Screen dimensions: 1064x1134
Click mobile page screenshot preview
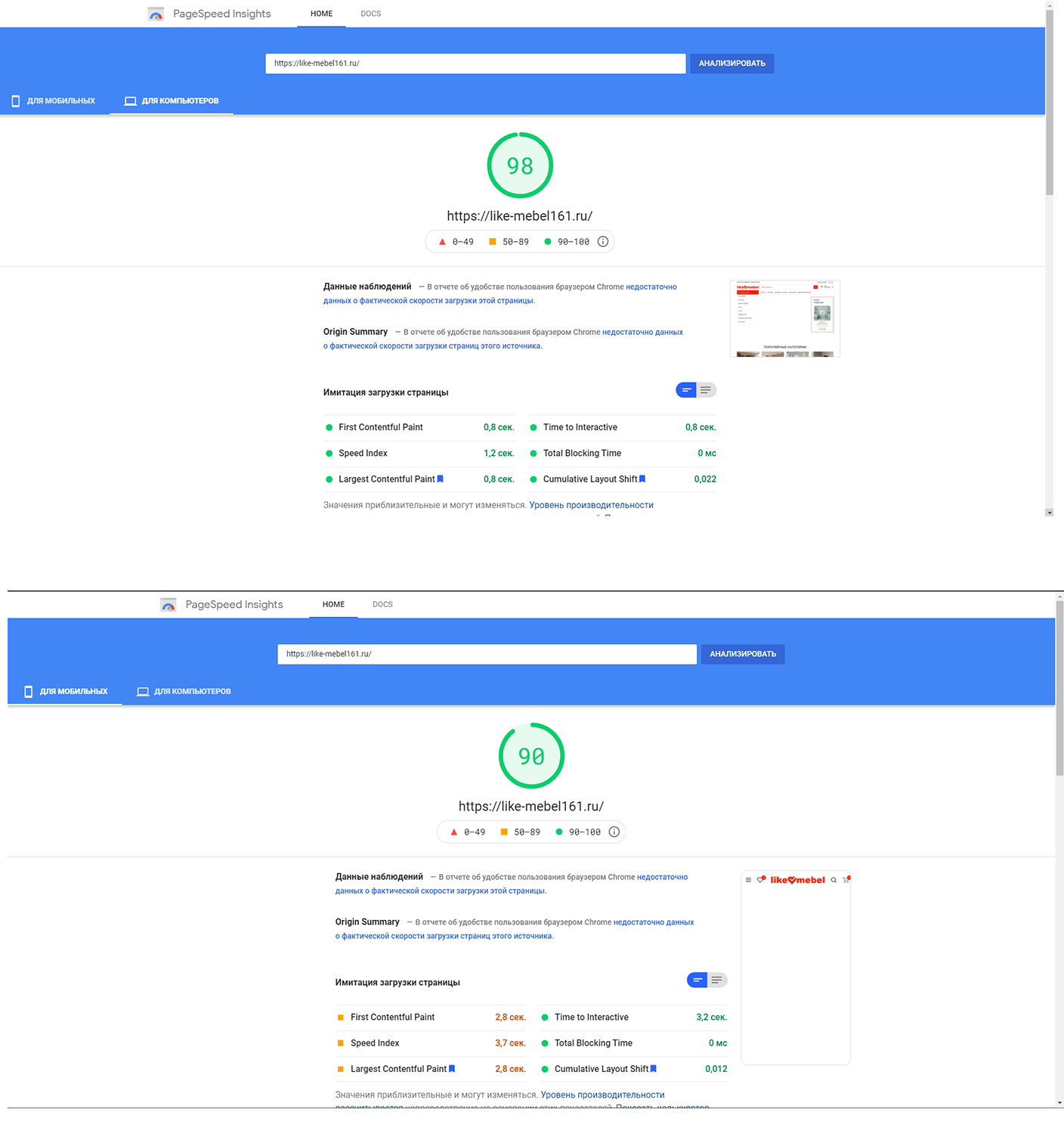click(x=796, y=968)
